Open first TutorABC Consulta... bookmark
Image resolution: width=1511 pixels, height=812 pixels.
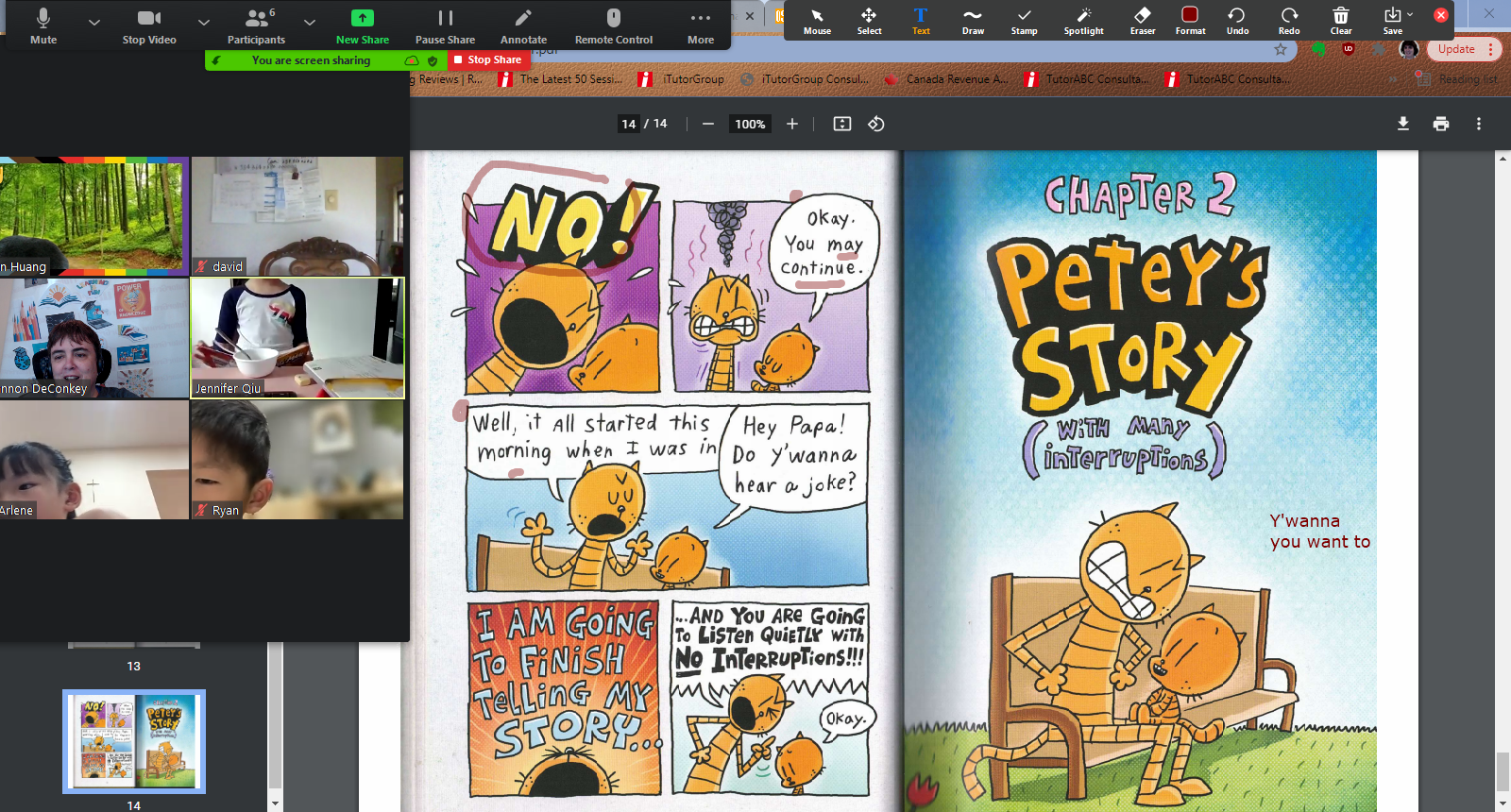point(1087,79)
